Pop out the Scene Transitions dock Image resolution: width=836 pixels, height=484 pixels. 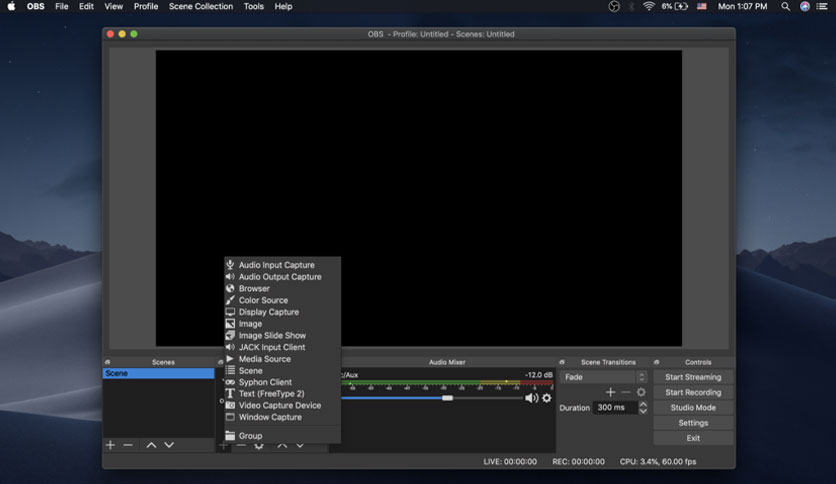click(562, 362)
